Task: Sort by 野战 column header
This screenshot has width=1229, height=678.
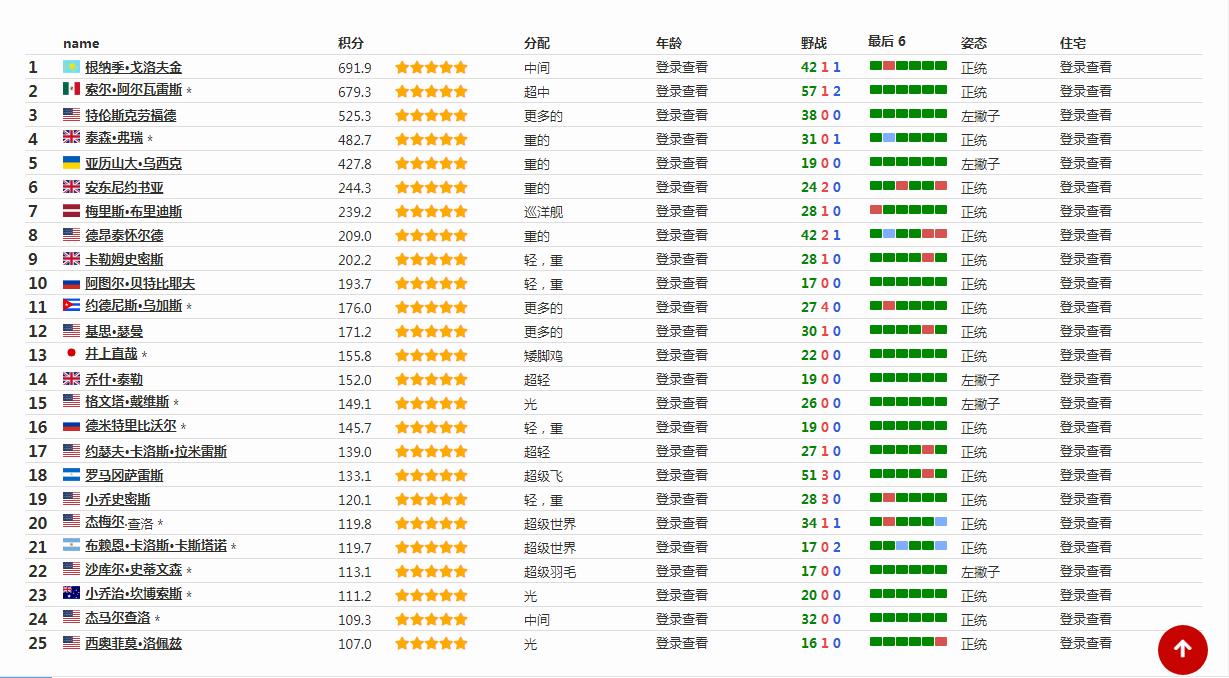Action: (814, 43)
